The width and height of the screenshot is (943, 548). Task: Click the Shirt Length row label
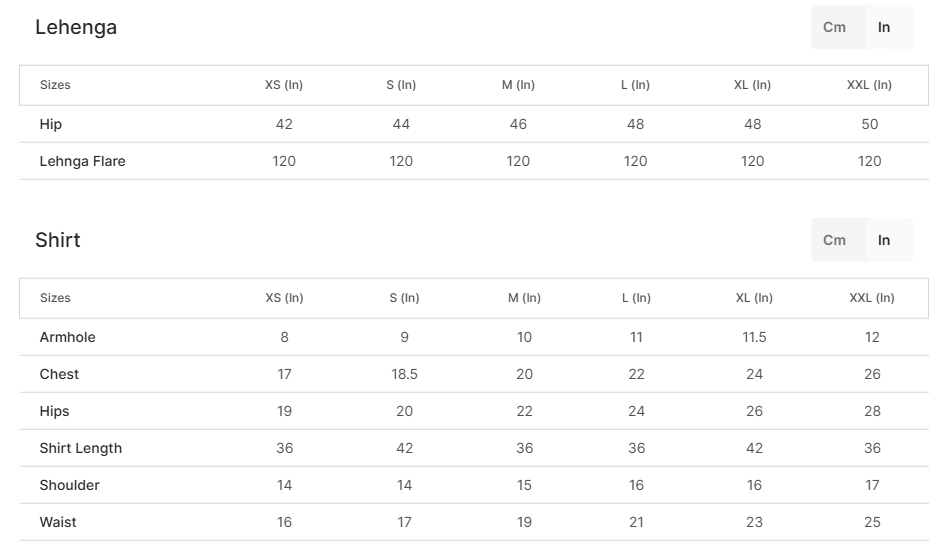pyautogui.click(x=81, y=448)
